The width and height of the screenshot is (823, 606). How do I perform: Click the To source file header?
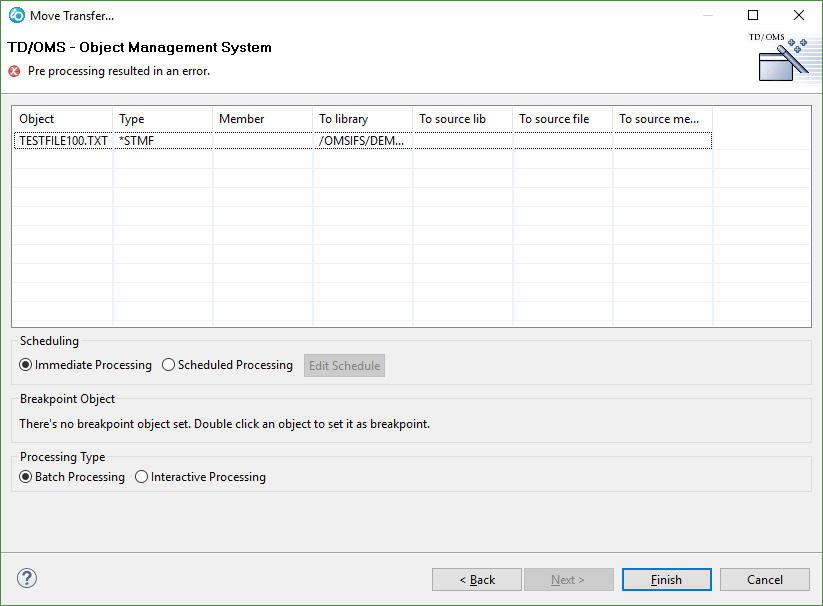click(562, 119)
